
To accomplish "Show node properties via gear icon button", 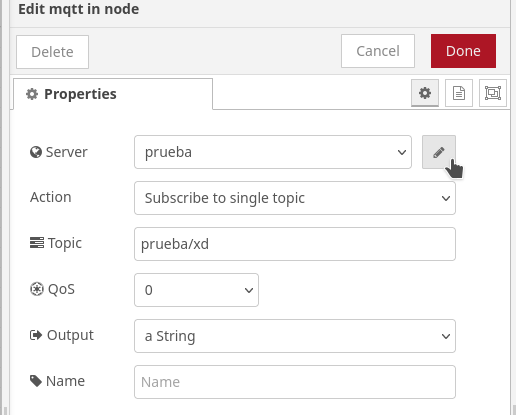I will click(425, 93).
